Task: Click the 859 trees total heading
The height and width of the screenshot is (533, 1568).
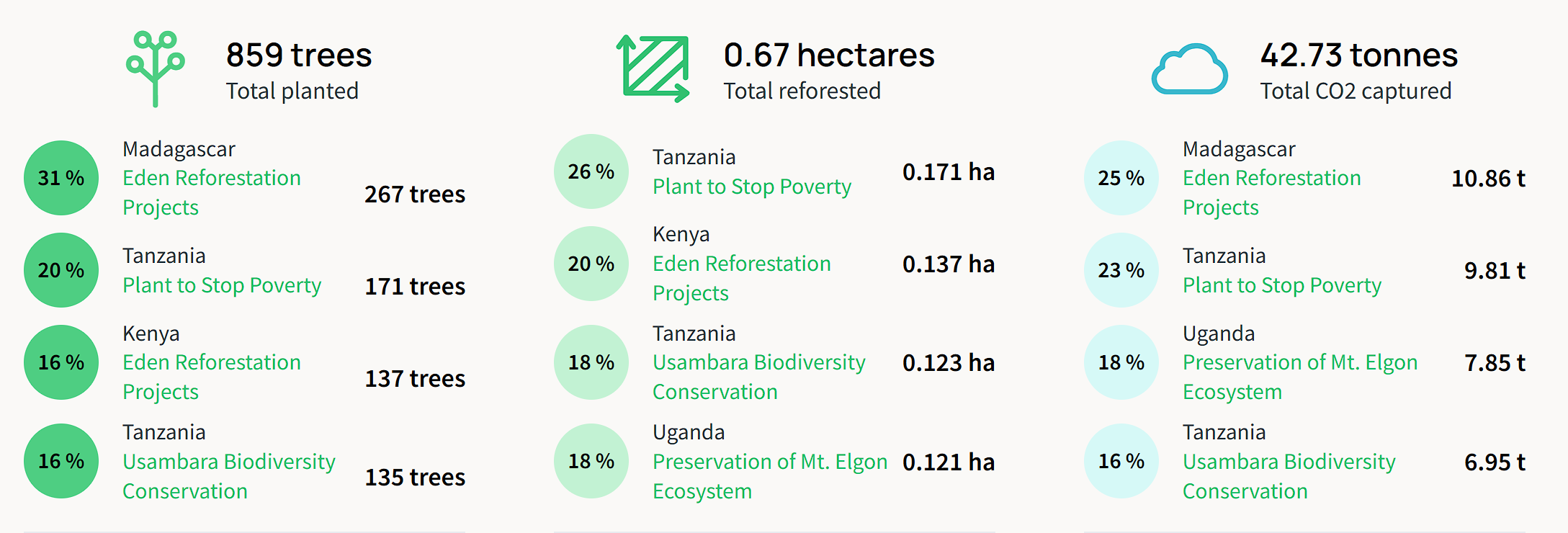Action: point(299,55)
